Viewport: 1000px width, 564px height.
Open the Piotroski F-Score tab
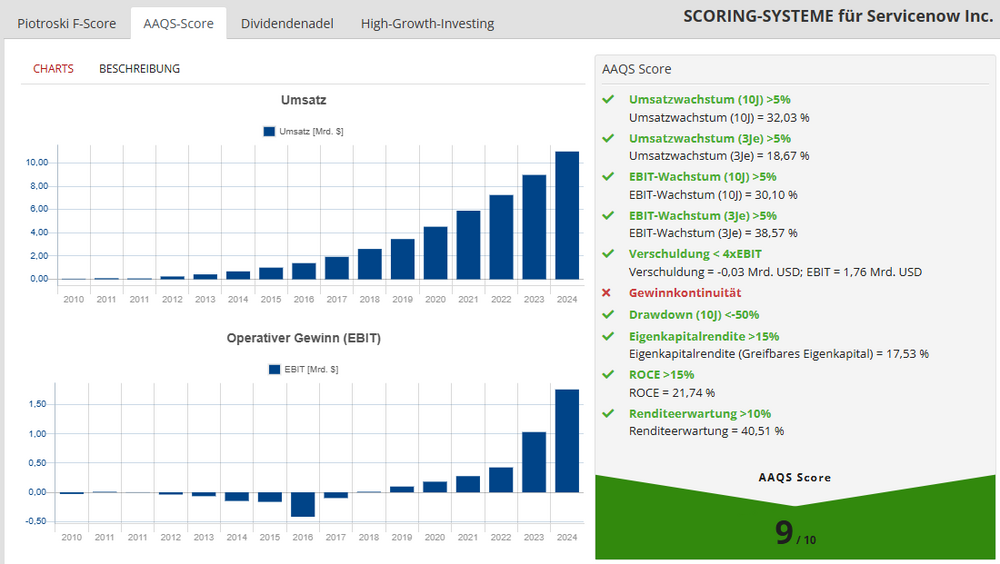(66, 24)
